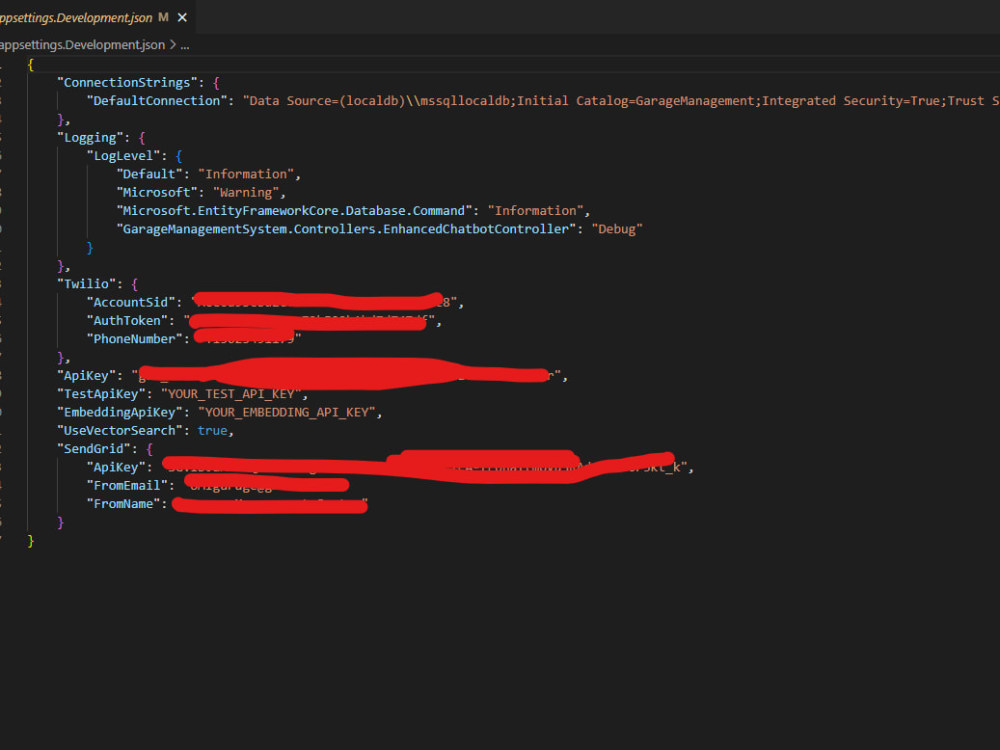Click the "AccountSid" key
1000x750 pixels.
pyautogui.click(x=131, y=302)
